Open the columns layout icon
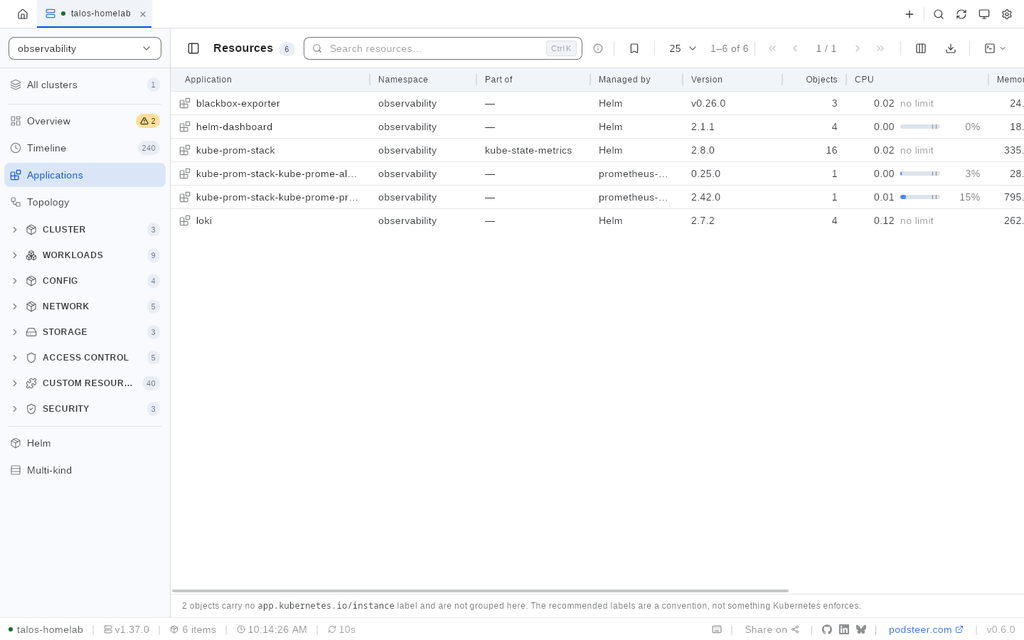The height and width of the screenshot is (640, 1024). pos(921,48)
